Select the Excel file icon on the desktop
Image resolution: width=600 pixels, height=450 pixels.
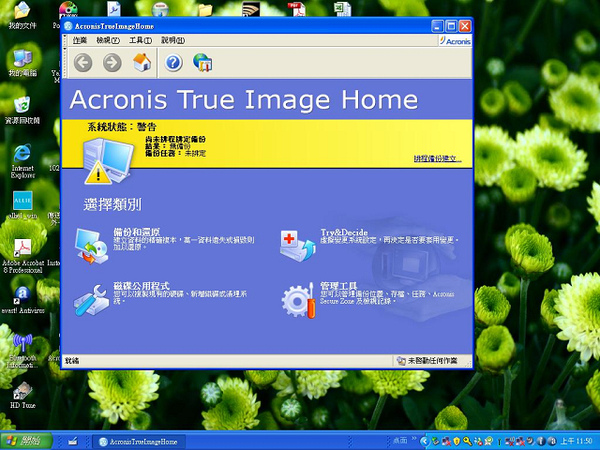pos(342,9)
